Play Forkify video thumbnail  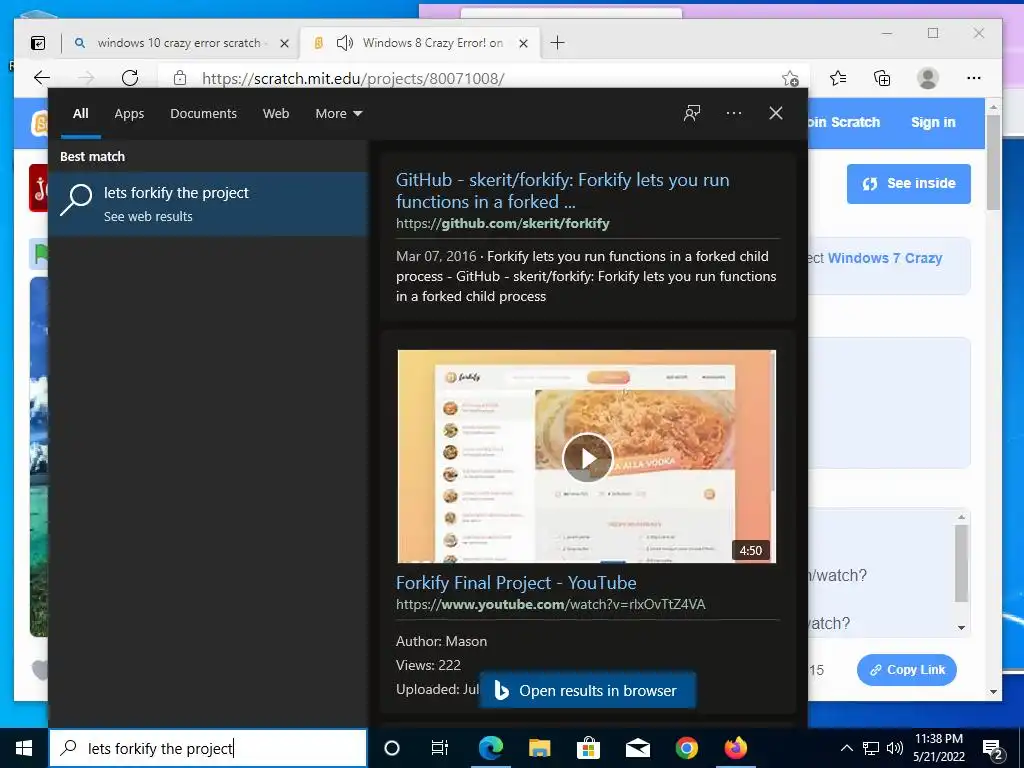(x=586, y=456)
